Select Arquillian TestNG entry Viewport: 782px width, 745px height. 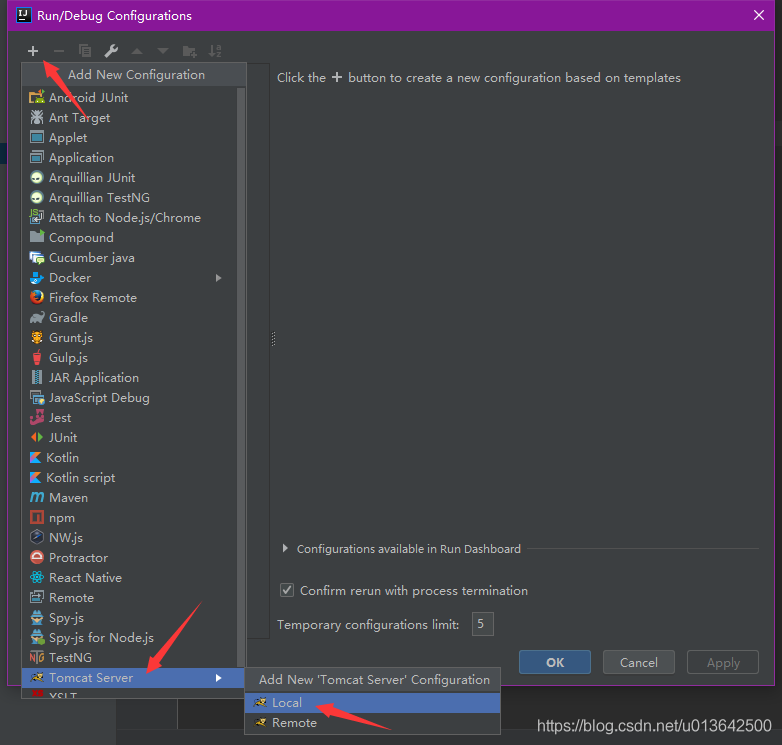click(130, 197)
